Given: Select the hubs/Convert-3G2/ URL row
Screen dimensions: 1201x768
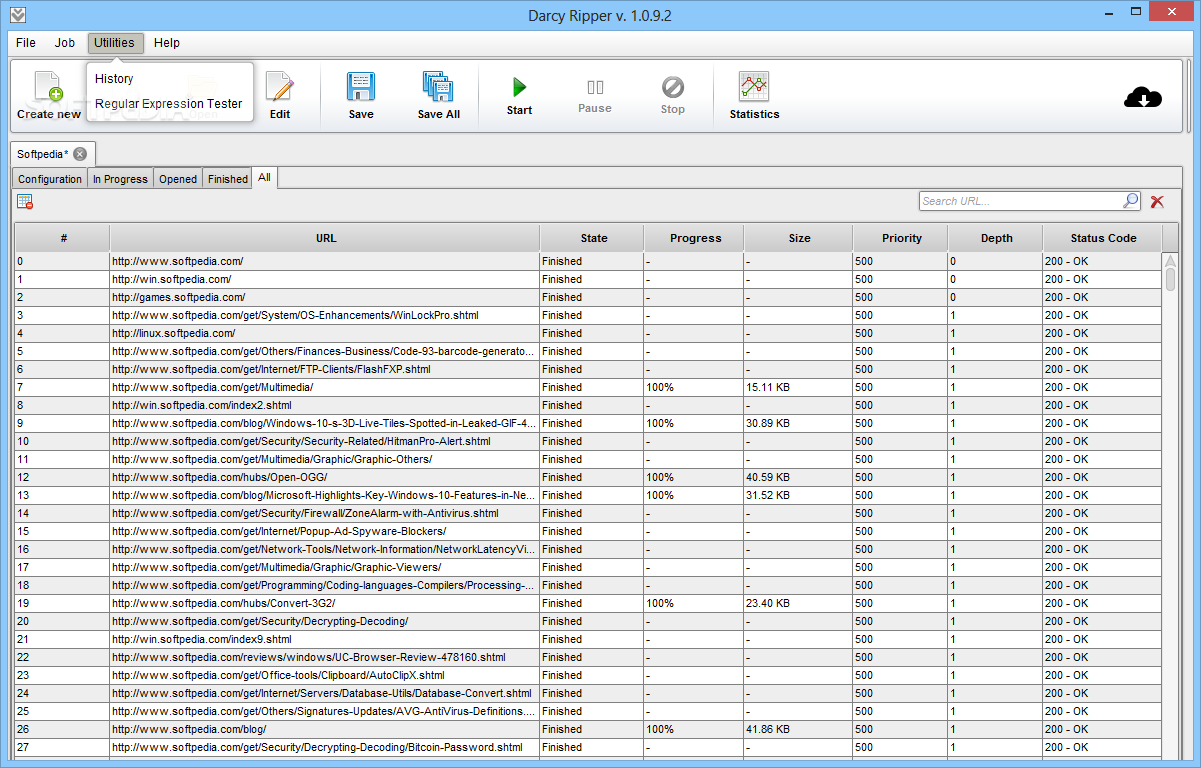Looking at the screenshot, I should click(x=588, y=603).
